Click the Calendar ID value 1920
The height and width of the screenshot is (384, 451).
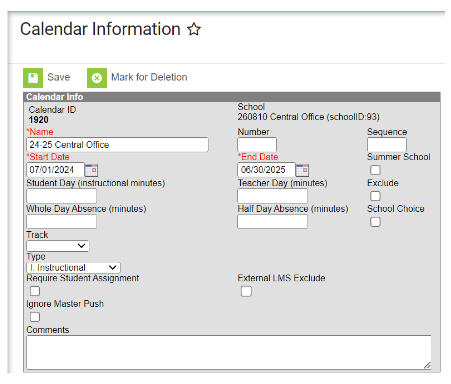click(x=38, y=120)
